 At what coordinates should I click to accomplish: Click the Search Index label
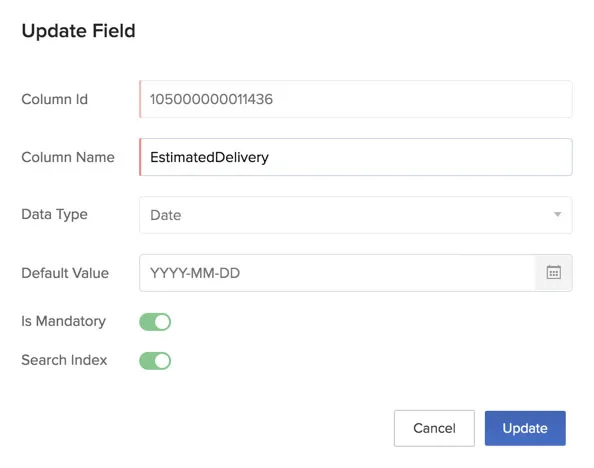pos(64,360)
